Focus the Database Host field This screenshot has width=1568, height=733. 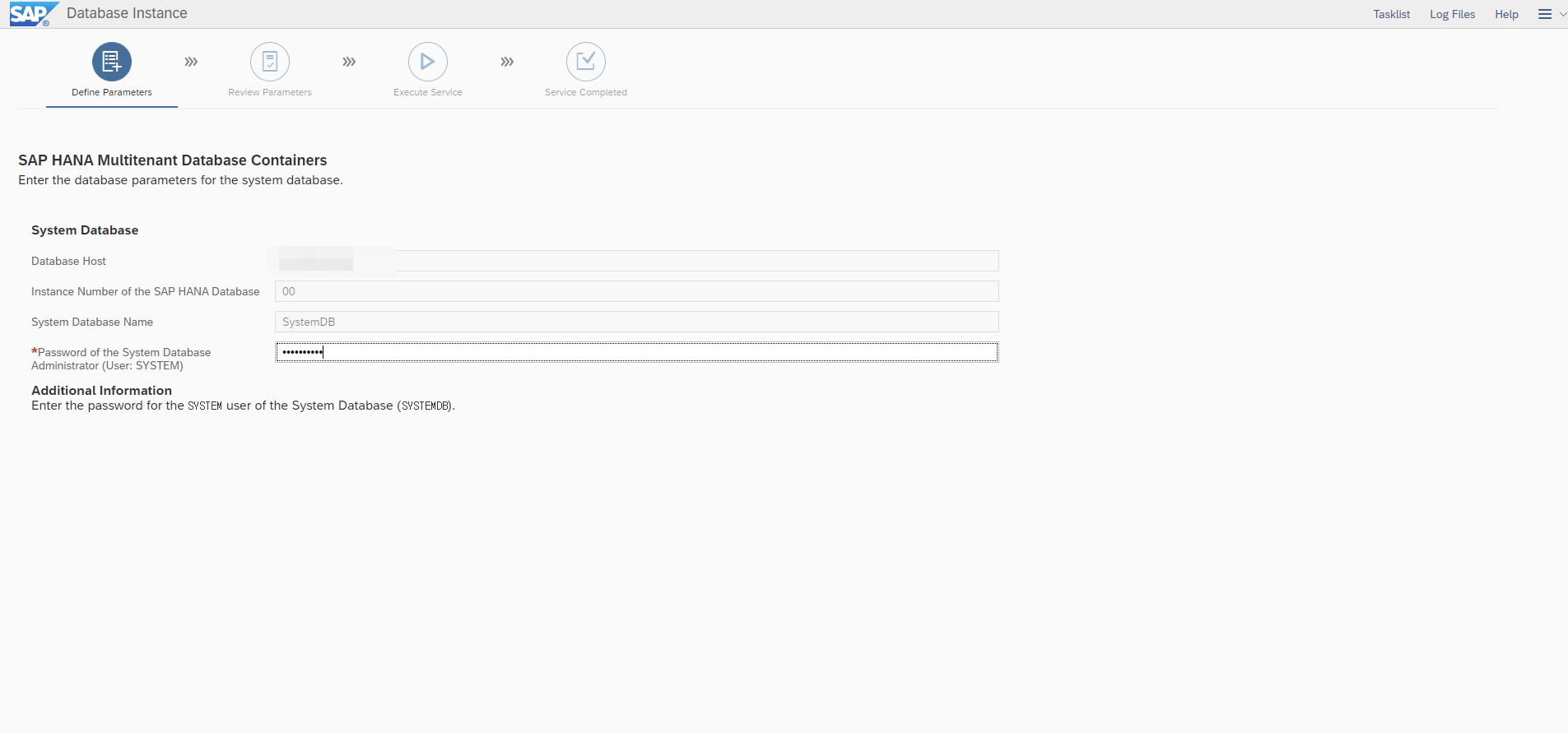pos(636,261)
